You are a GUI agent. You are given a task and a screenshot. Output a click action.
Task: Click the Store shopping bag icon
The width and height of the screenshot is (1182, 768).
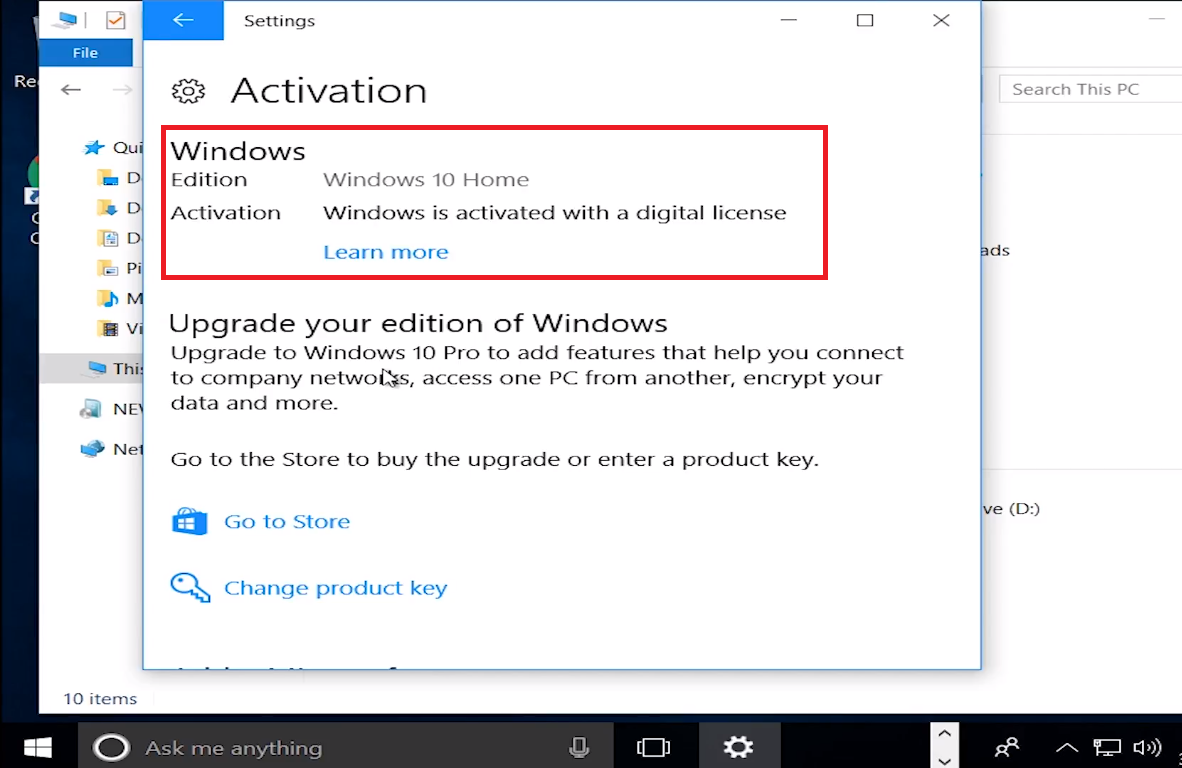pyautogui.click(x=189, y=521)
